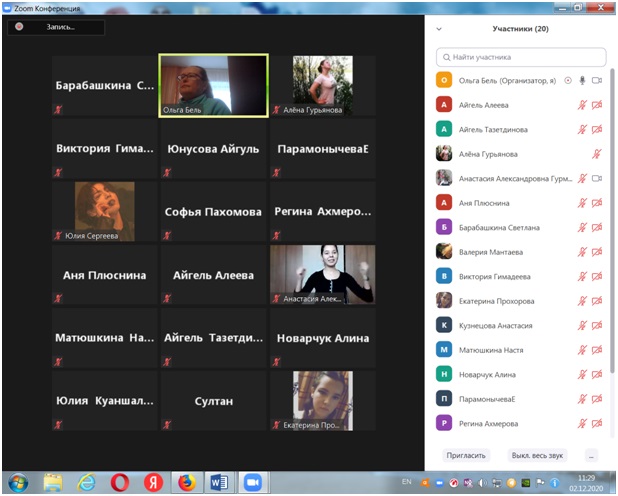Click the purple Б avatar of Барабашкина Светлана
Image resolution: width=618 pixels, height=496 pixels.
tap(444, 227)
